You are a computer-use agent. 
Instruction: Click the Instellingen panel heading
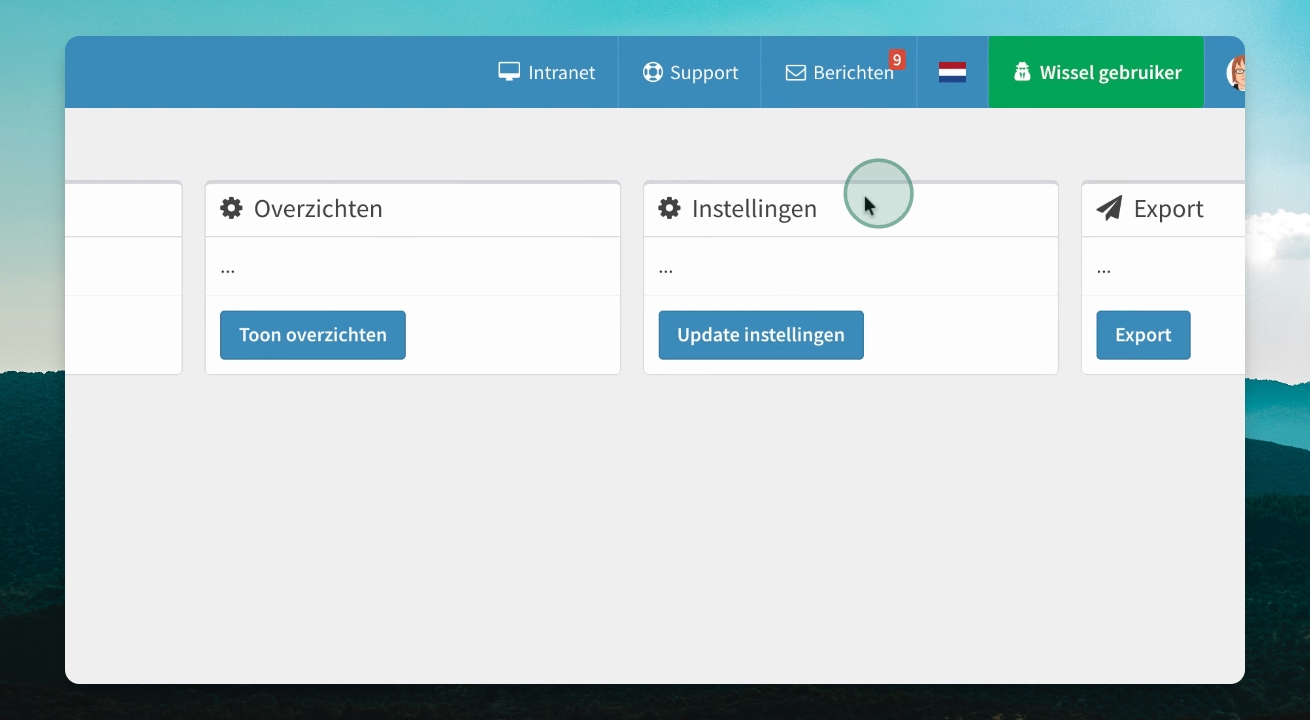coord(754,208)
